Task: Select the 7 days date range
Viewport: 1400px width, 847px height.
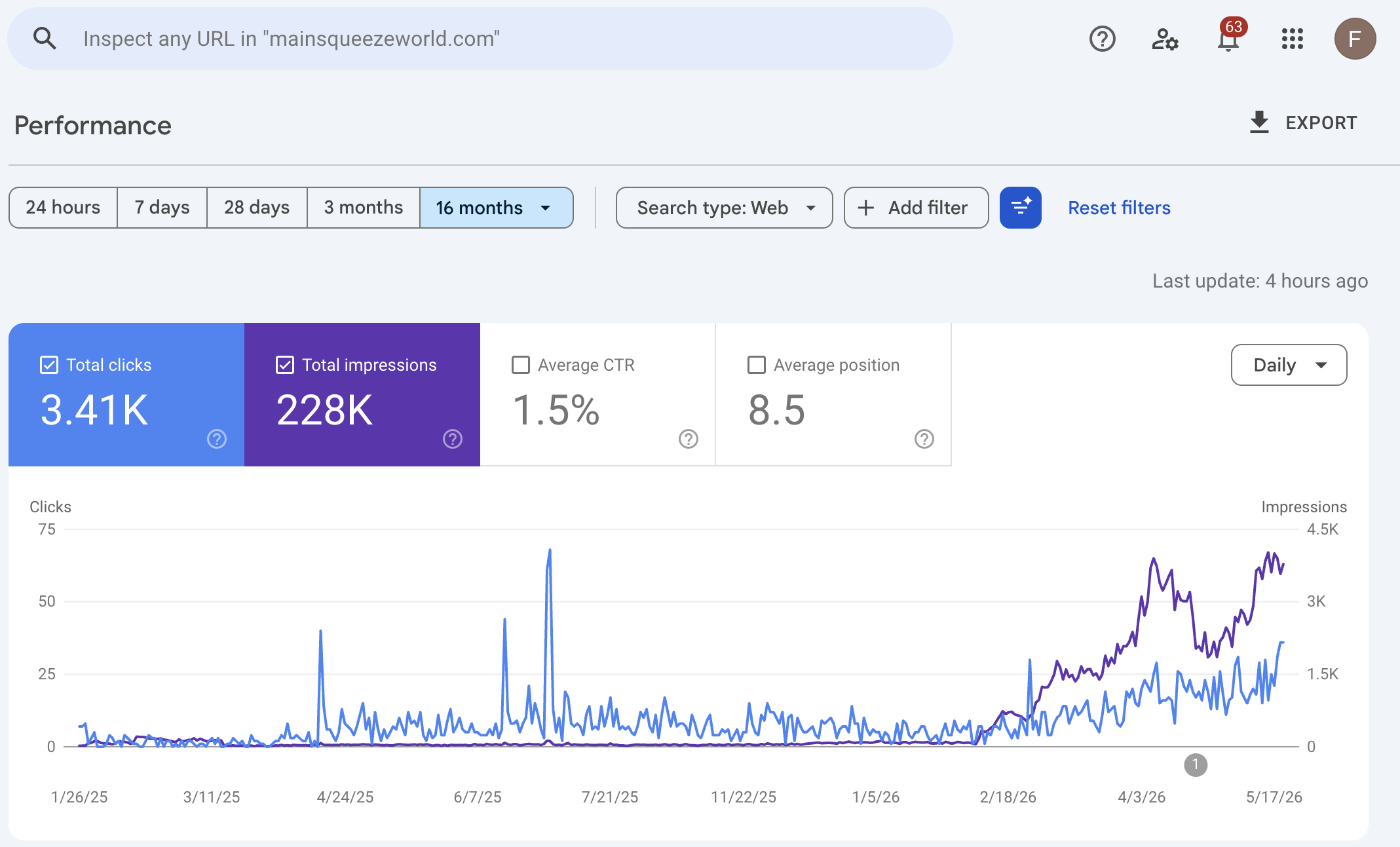Action: pos(162,208)
